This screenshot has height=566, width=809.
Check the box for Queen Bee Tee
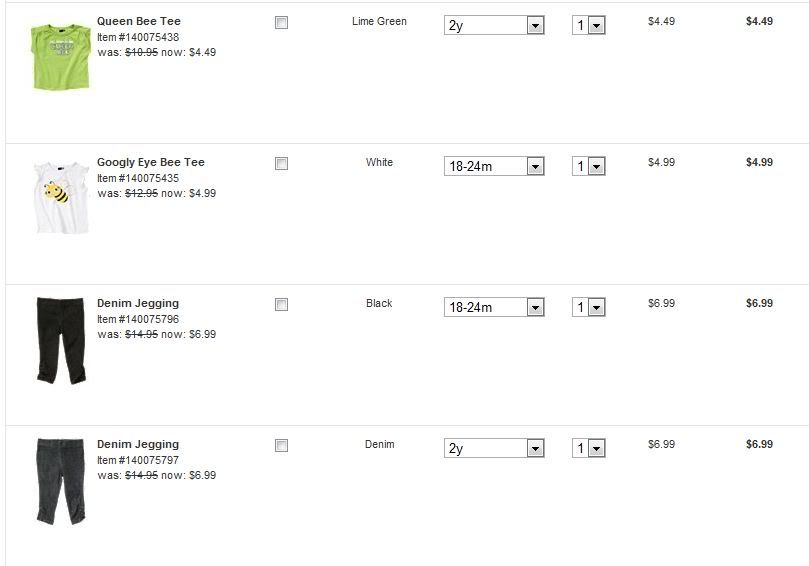pos(281,22)
